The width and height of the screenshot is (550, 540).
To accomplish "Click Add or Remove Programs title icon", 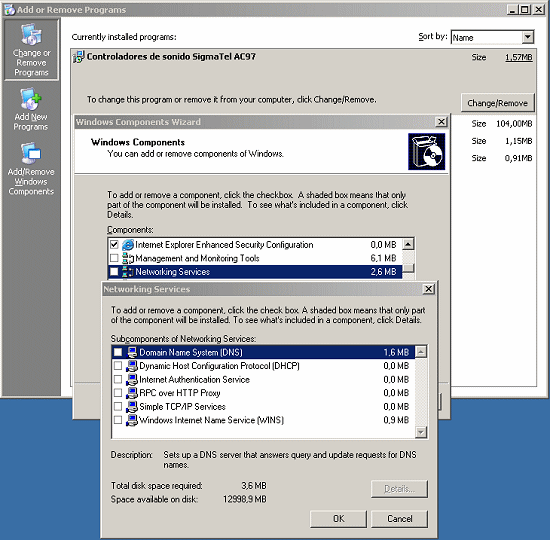I will (x=9, y=9).
